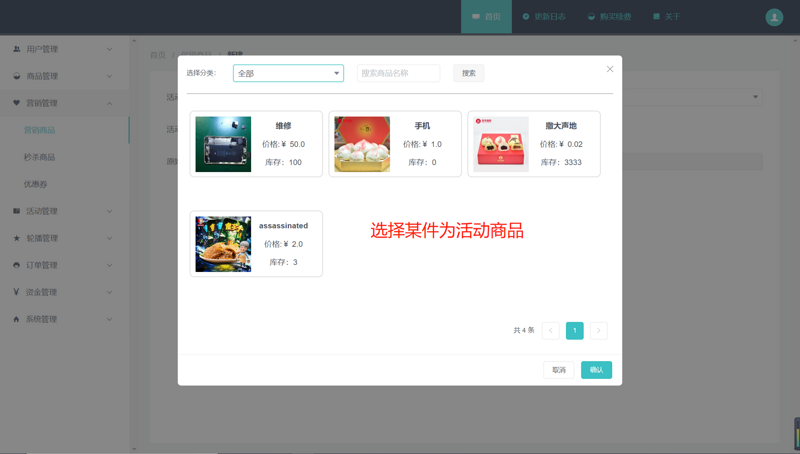Open the 关于 top navigation item
The height and width of the screenshot is (454, 800).
pyautogui.click(x=666, y=17)
